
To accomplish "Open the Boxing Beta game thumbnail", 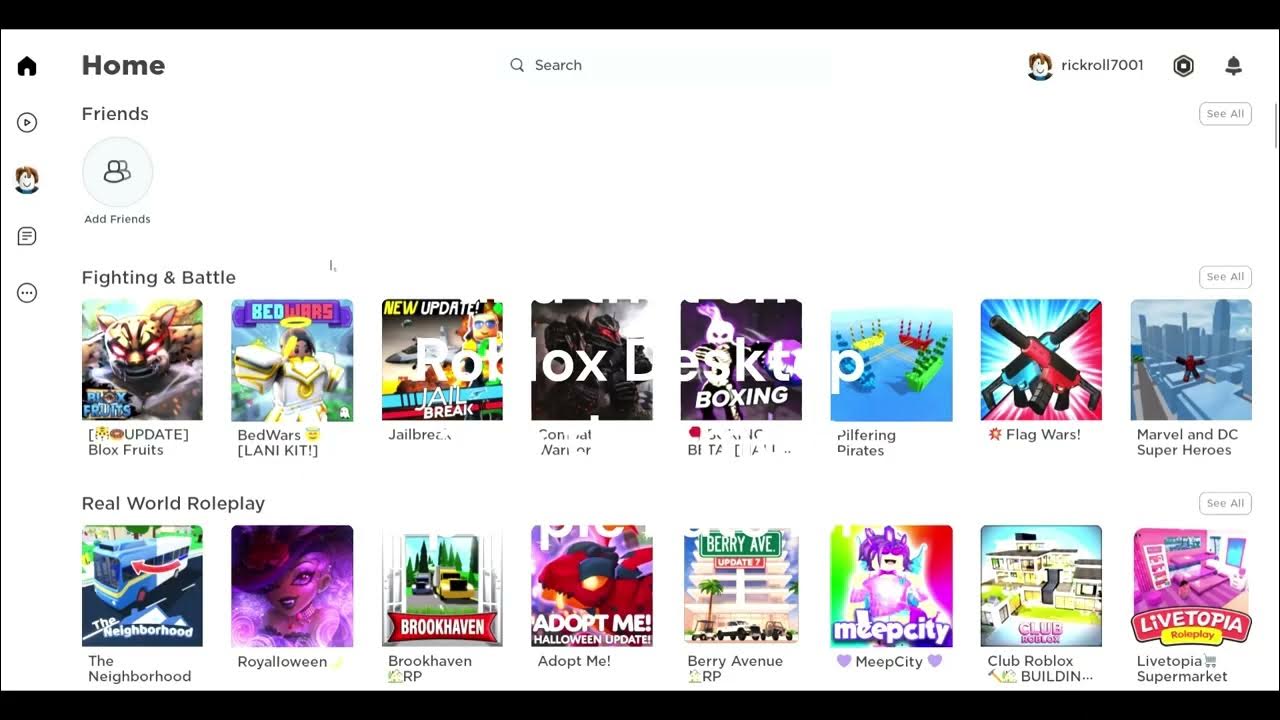I will click(741, 360).
